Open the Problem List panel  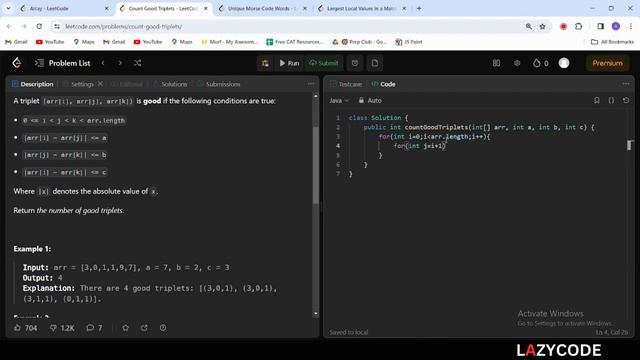coord(62,63)
